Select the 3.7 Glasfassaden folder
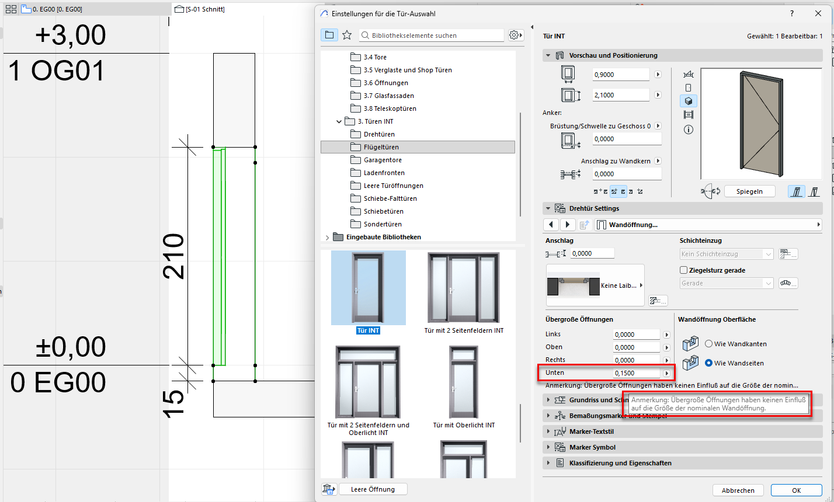This screenshot has width=834, height=502. pyautogui.click(x=389, y=96)
